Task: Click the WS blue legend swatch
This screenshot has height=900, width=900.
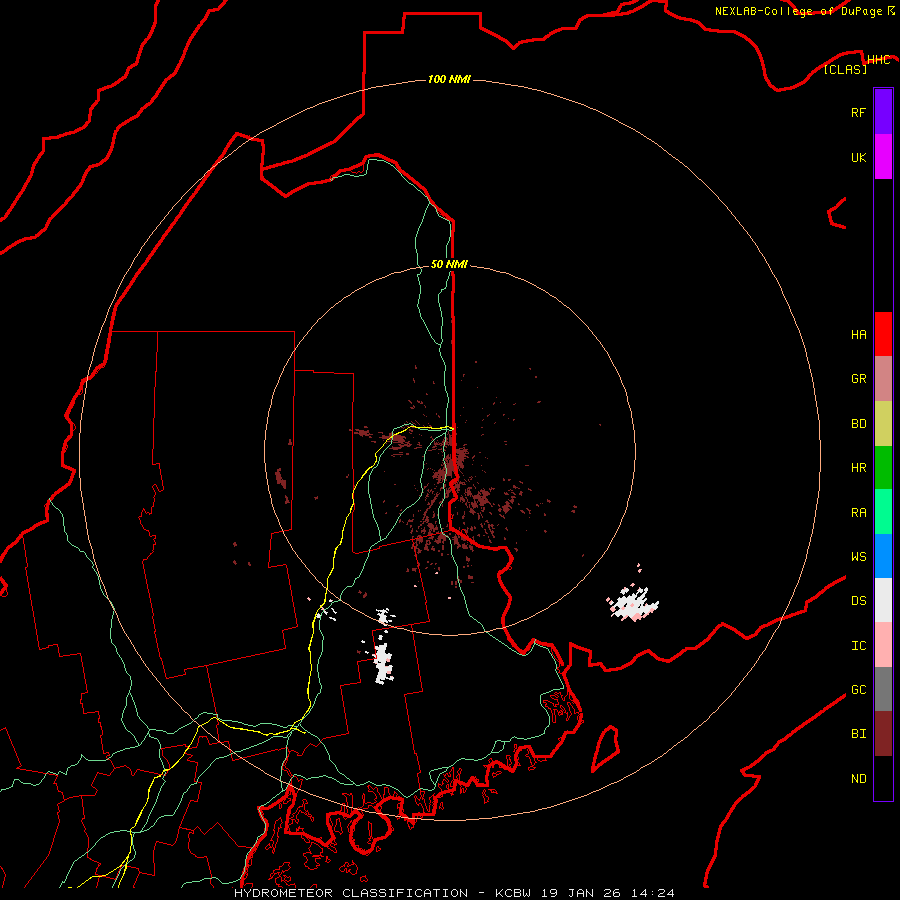Action: coord(883,556)
